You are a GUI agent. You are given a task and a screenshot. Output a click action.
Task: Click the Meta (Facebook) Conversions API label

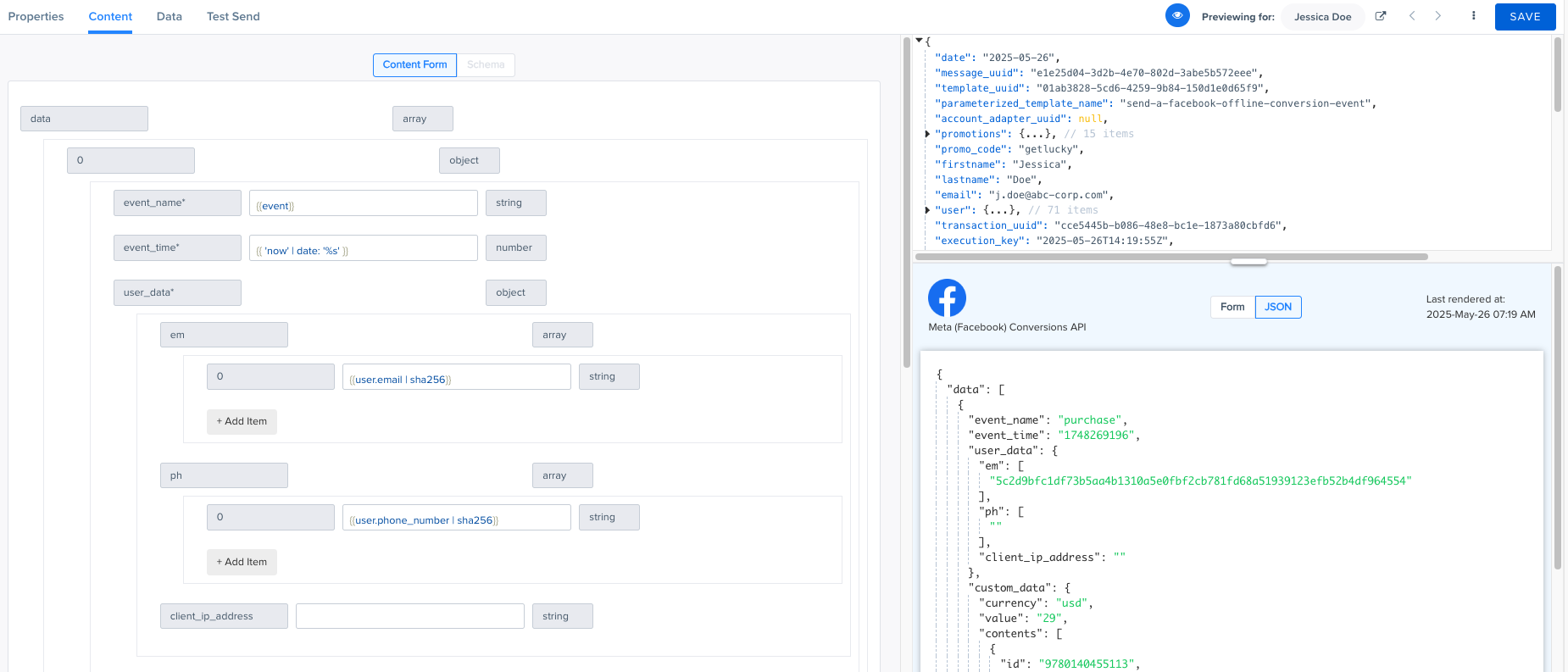pyautogui.click(x=1007, y=327)
